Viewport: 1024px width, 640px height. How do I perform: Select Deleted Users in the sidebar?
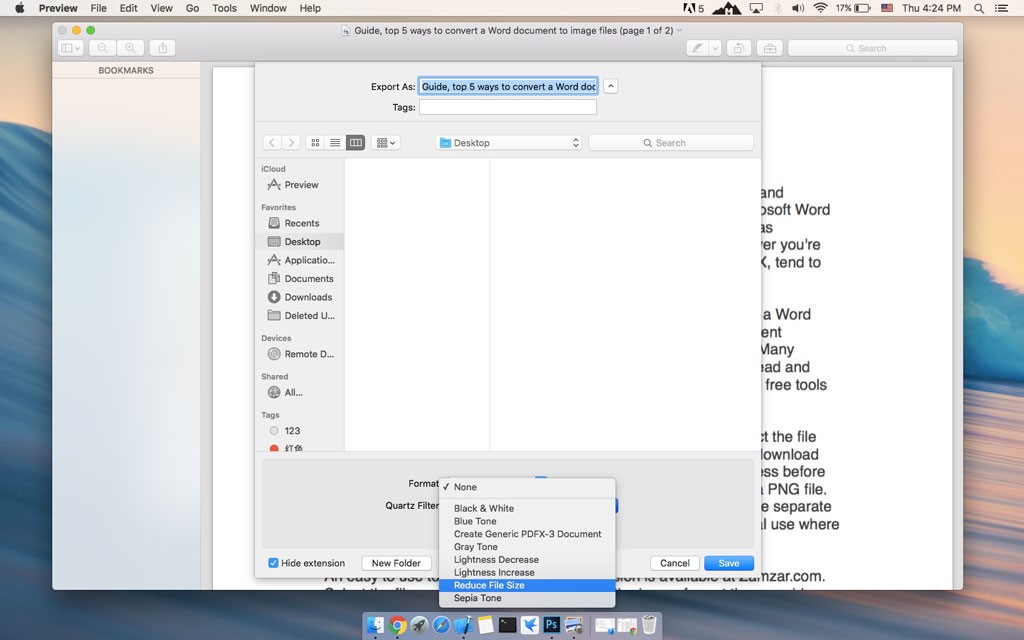(299, 315)
